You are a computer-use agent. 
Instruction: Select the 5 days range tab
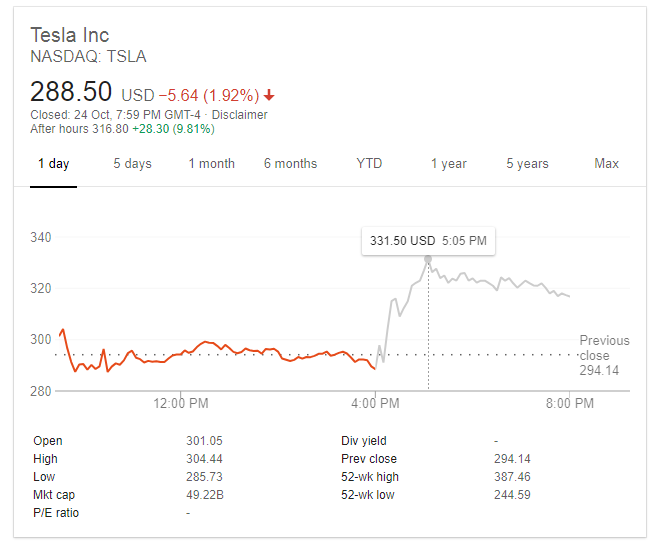click(132, 164)
